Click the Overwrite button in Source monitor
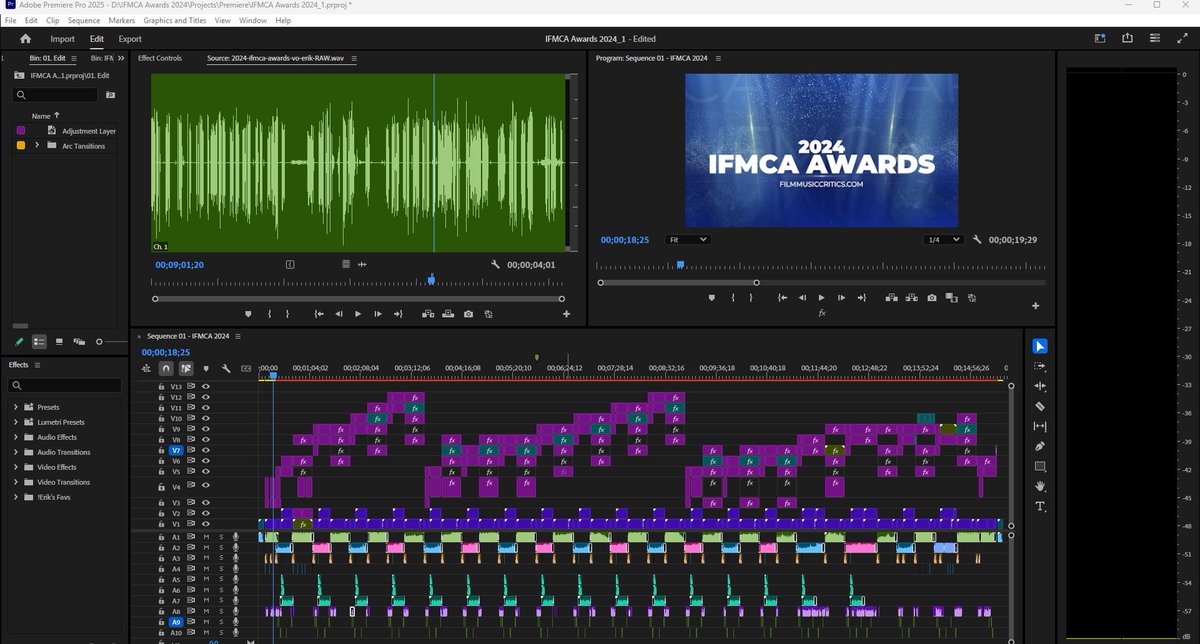The height and width of the screenshot is (644, 1200). point(448,314)
